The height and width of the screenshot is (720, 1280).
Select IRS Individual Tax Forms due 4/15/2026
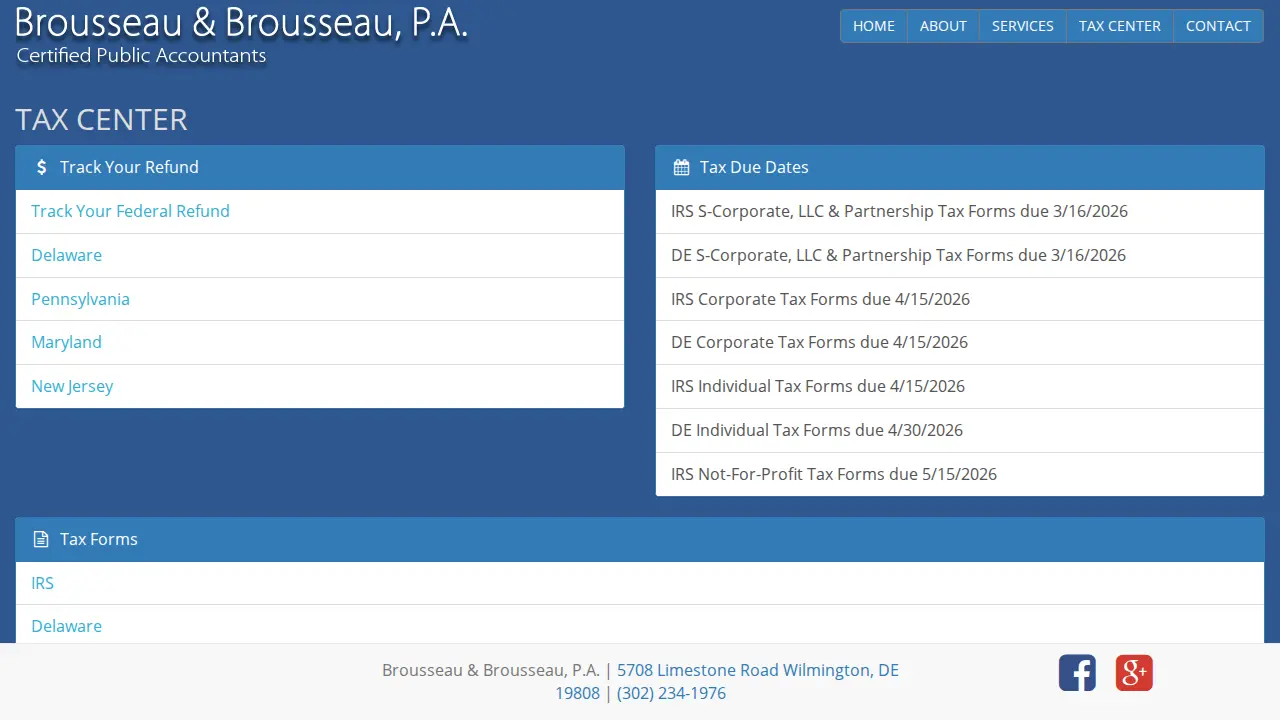960,386
